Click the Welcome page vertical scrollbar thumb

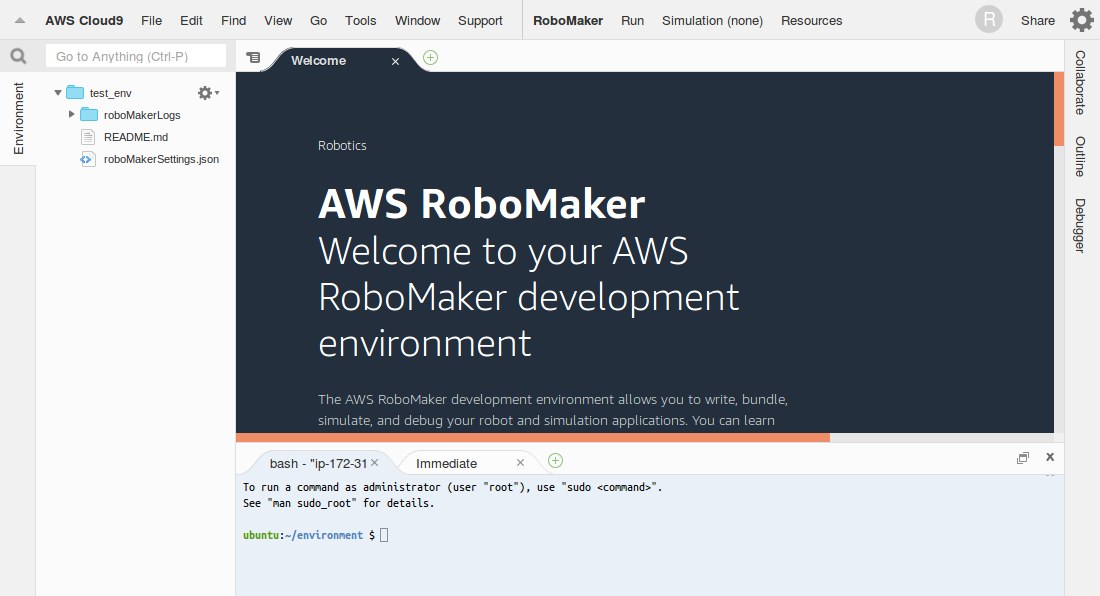[x=1059, y=109]
